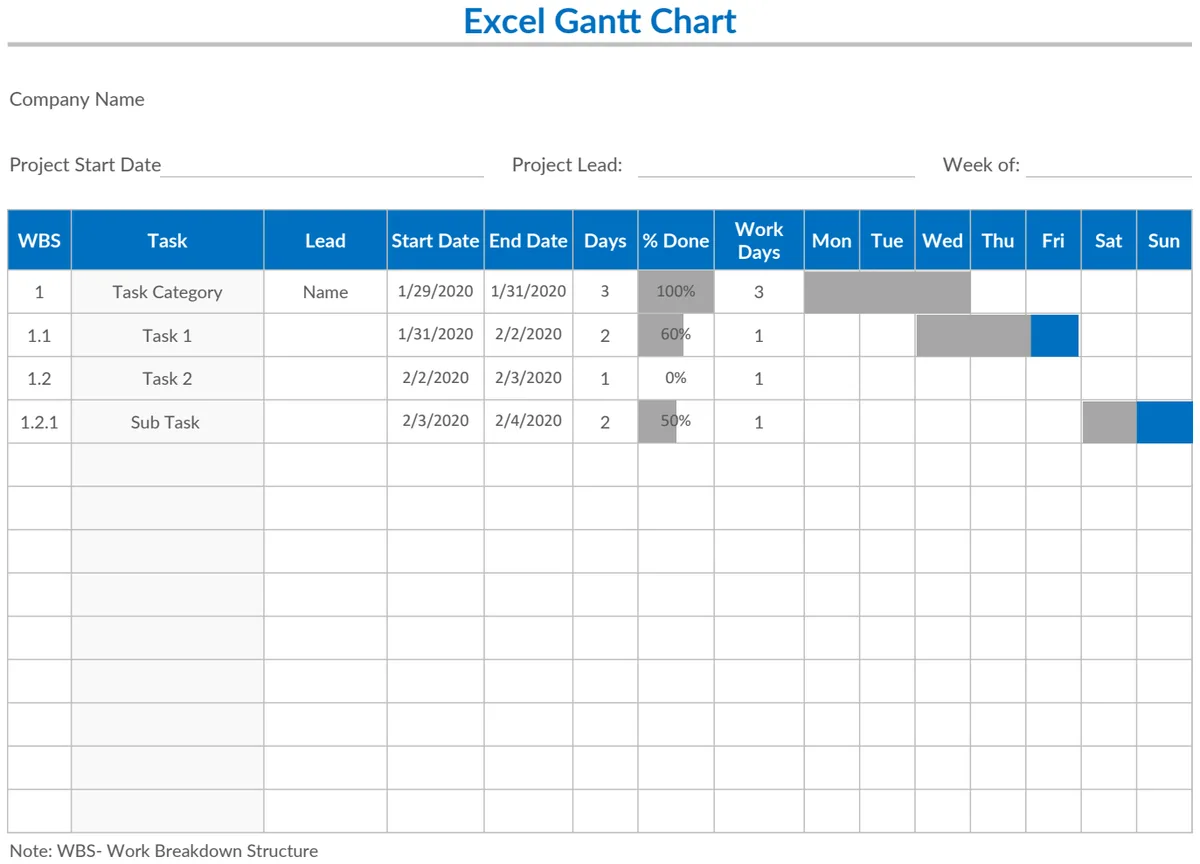
Task: Click the blue Friday bar for Task 1
Action: coord(1054,335)
